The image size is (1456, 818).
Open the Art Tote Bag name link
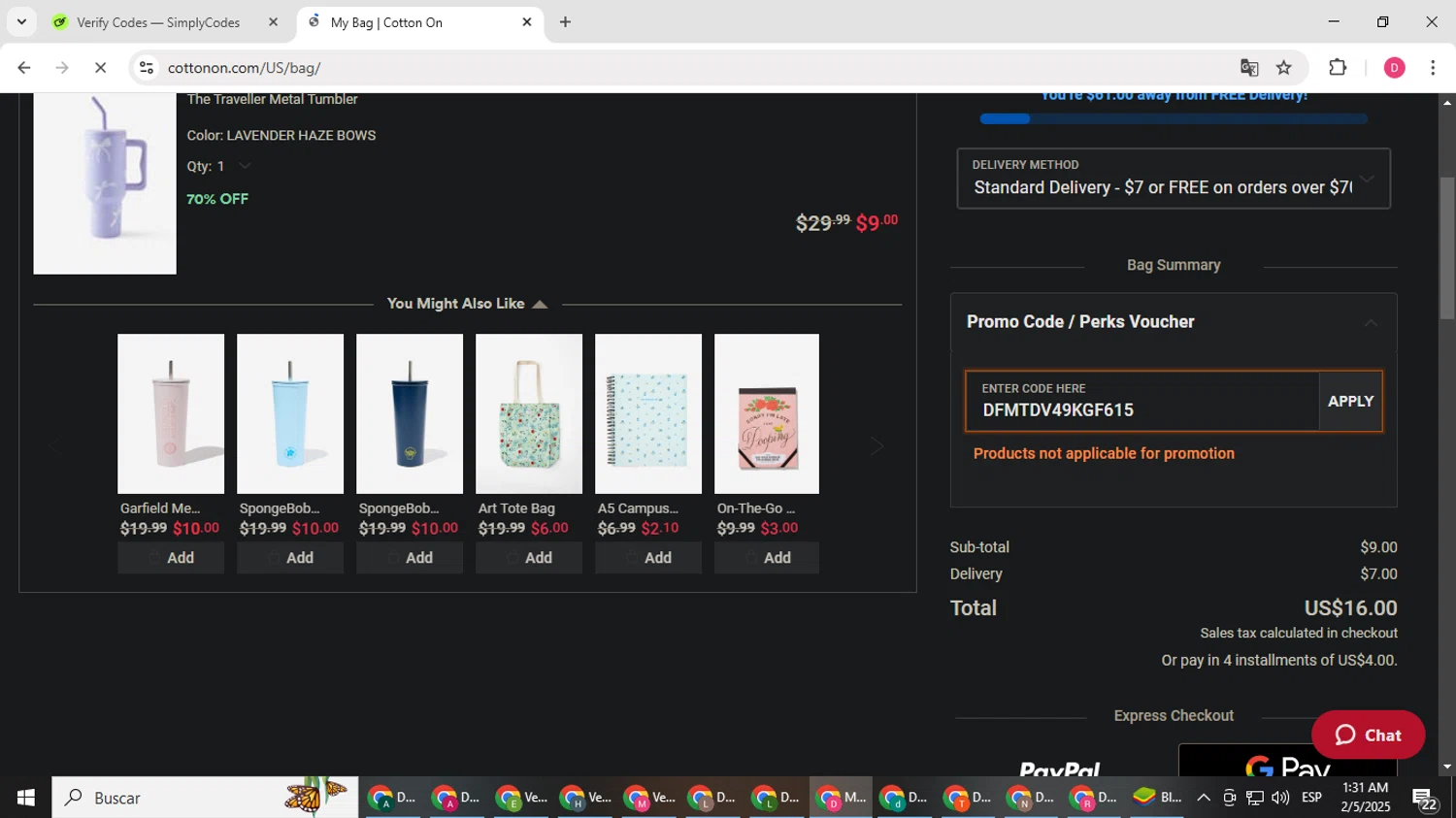516,508
